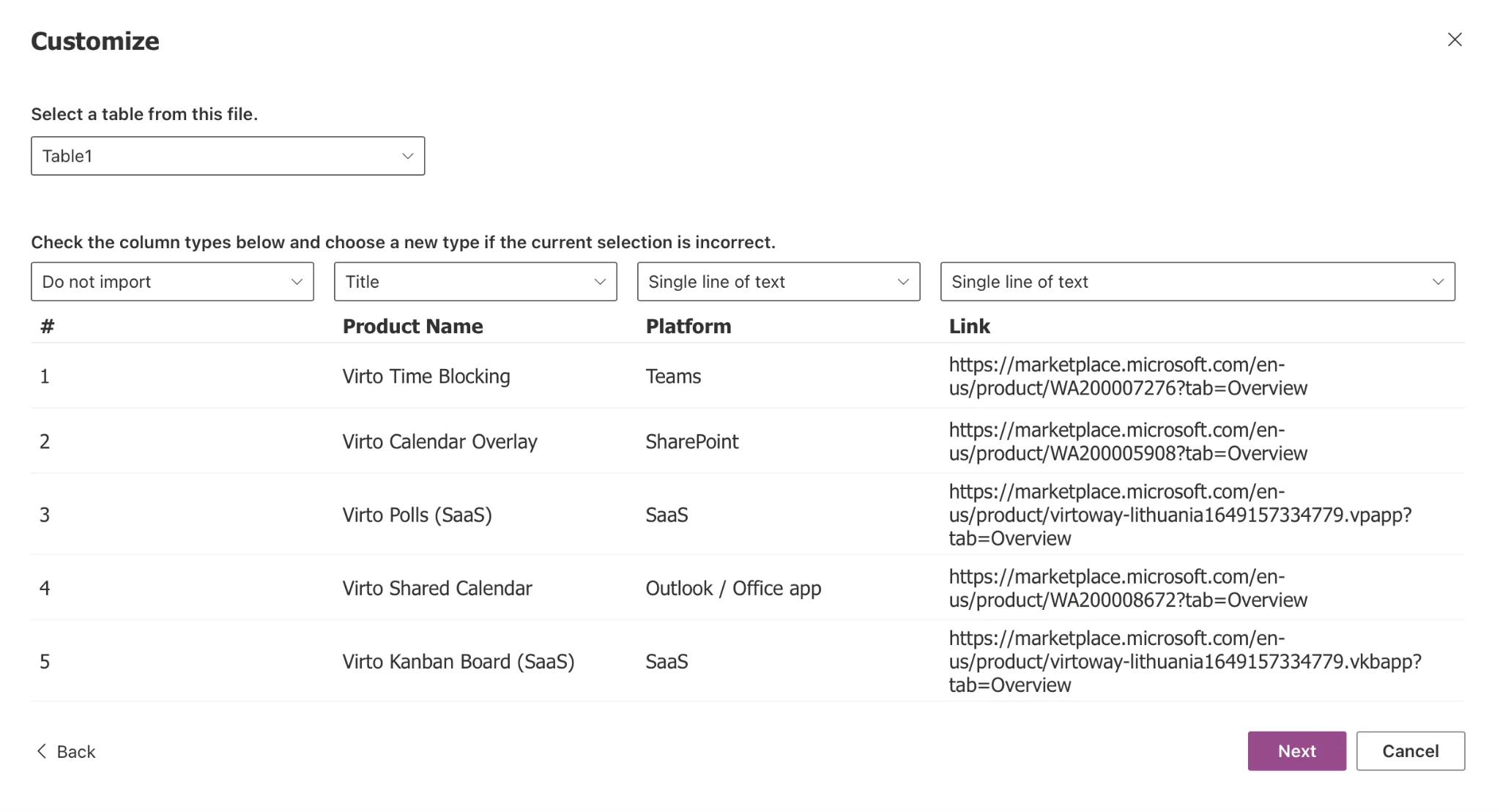Click the Teams platform cell
The image size is (1500, 812).
click(x=673, y=376)
